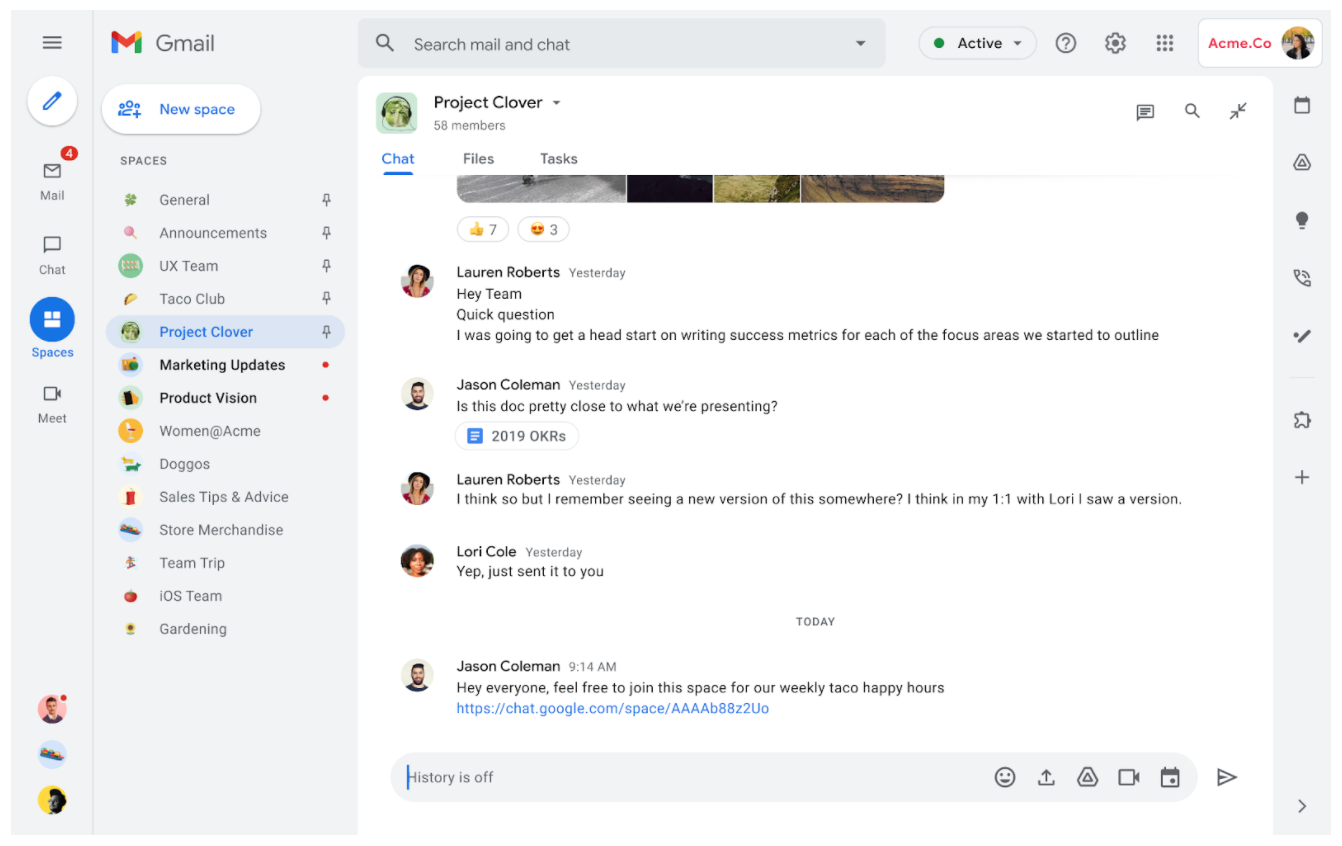Open Google Keep from the side panel
Viewport: 1342px width, 846px height.
click(x=1302, y=219)
